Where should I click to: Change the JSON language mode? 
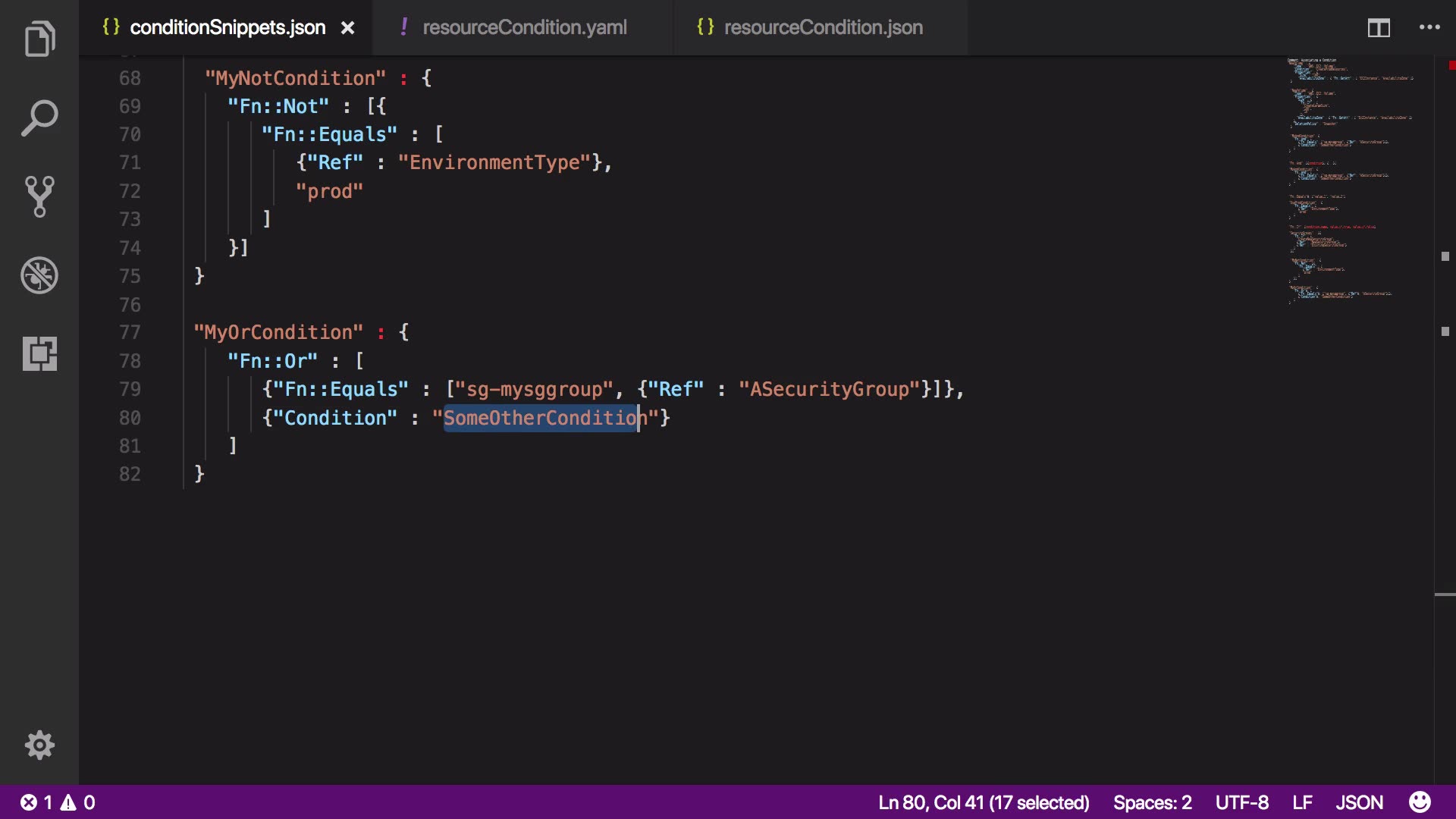coord(1359,802)
